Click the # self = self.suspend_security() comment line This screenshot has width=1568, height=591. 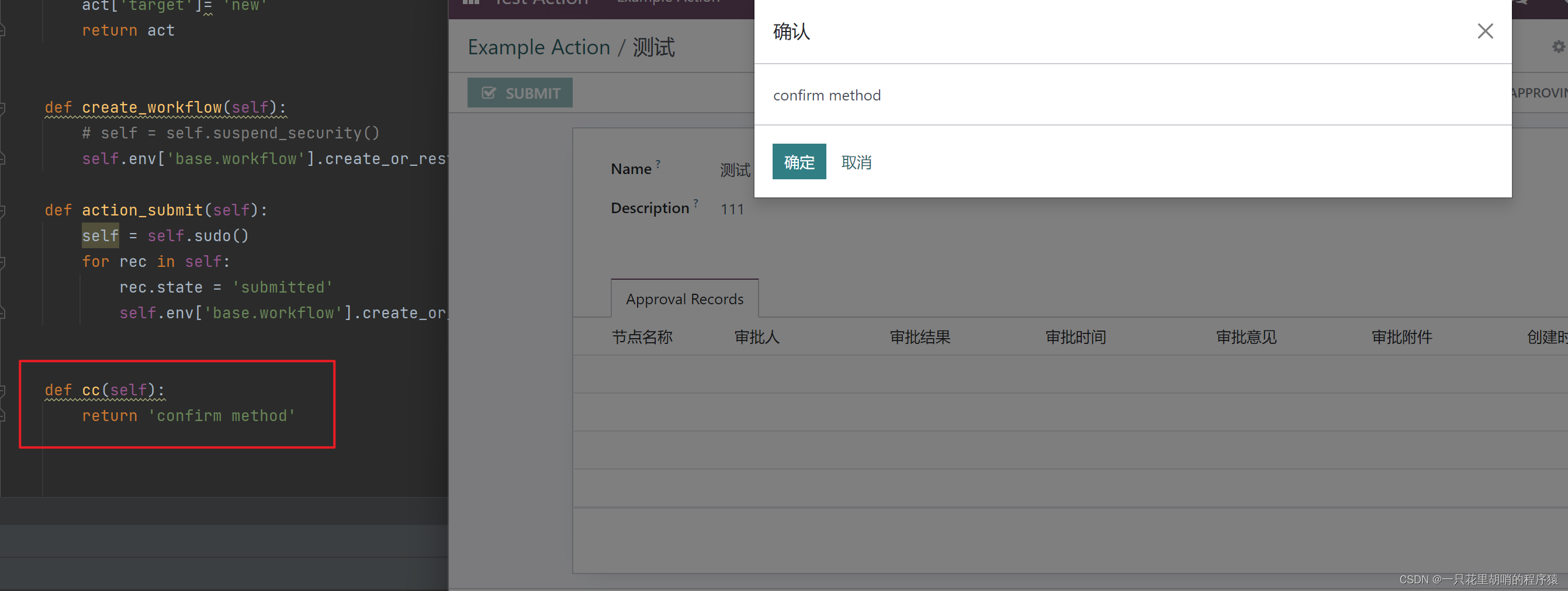tap(231, 133)
